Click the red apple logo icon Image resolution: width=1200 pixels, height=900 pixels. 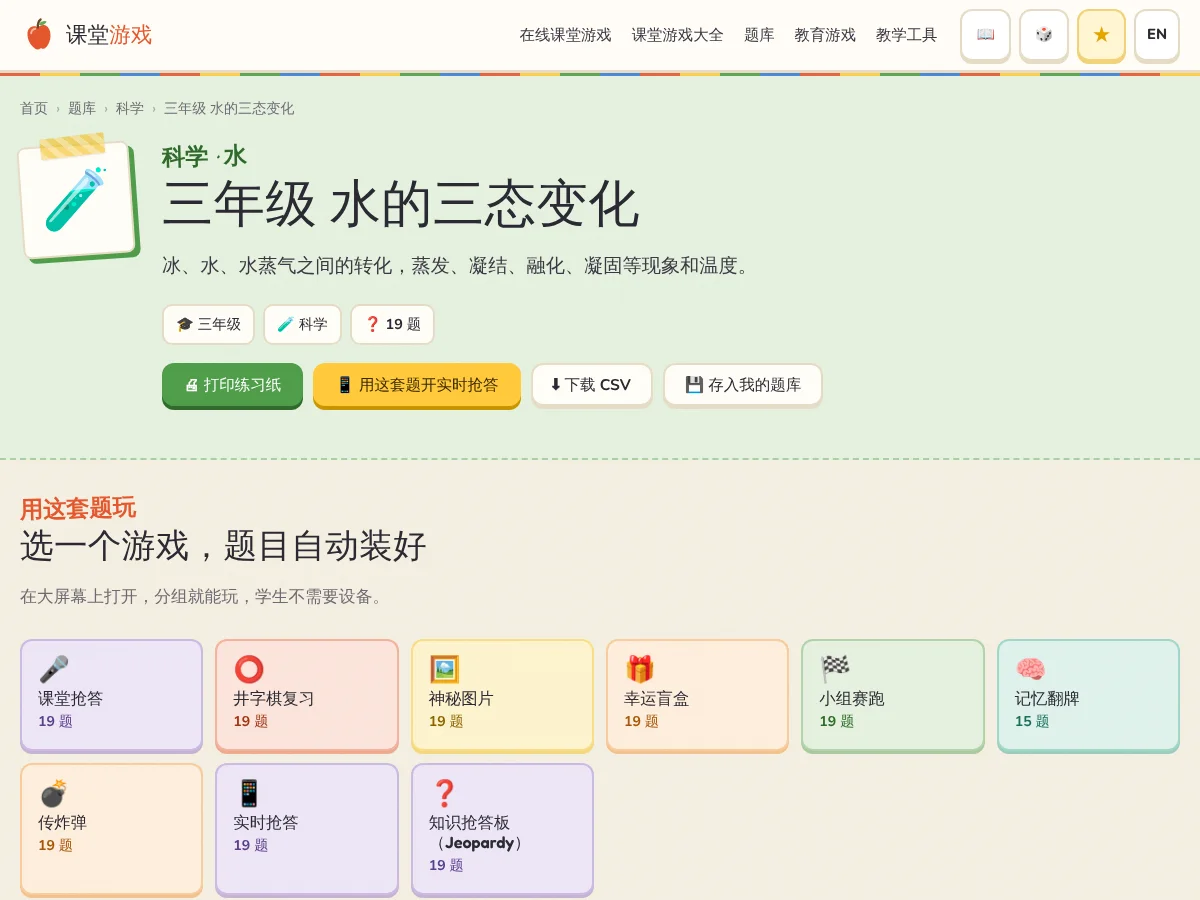(x=39, y=35)
